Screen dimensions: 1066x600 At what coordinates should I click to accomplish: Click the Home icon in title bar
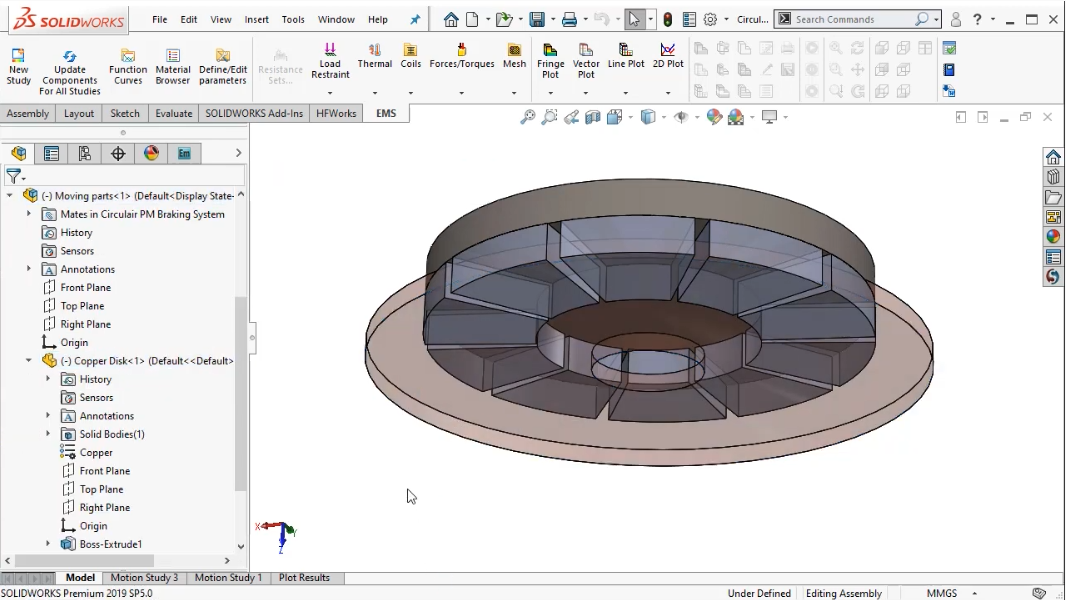(x=451, y=20)
